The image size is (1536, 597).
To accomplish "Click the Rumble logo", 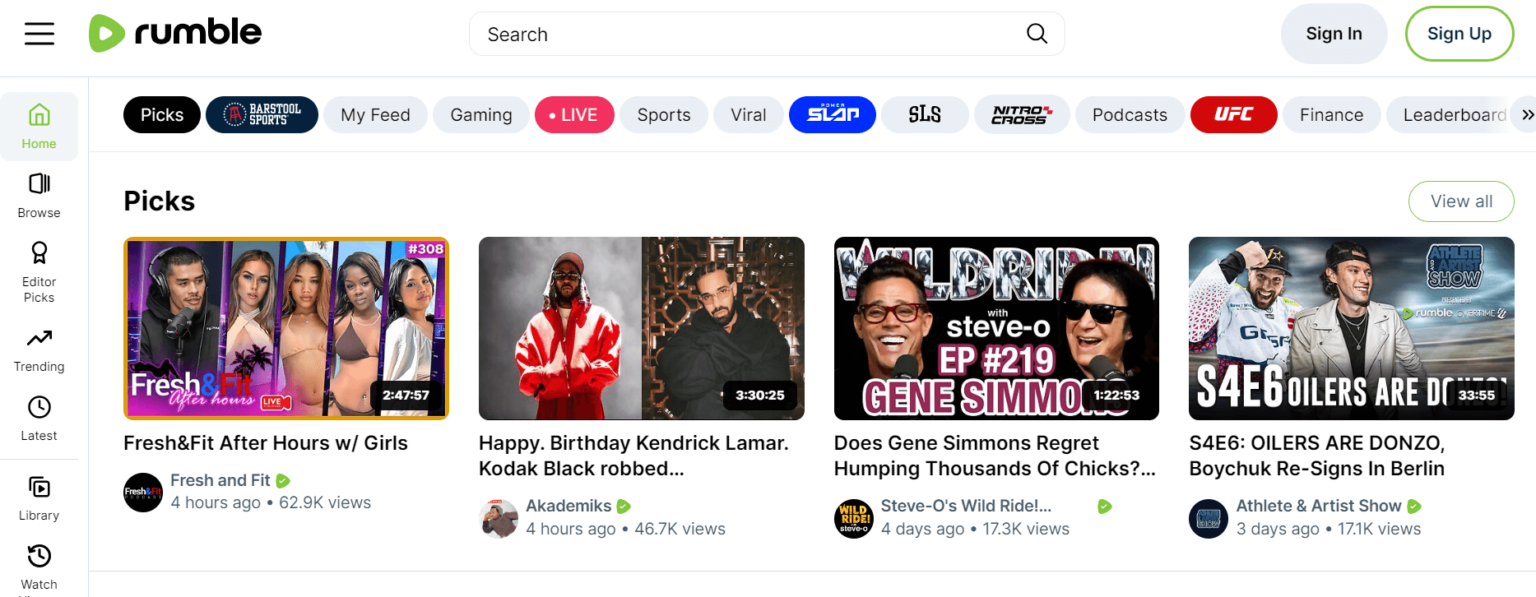I will (175, 33).
